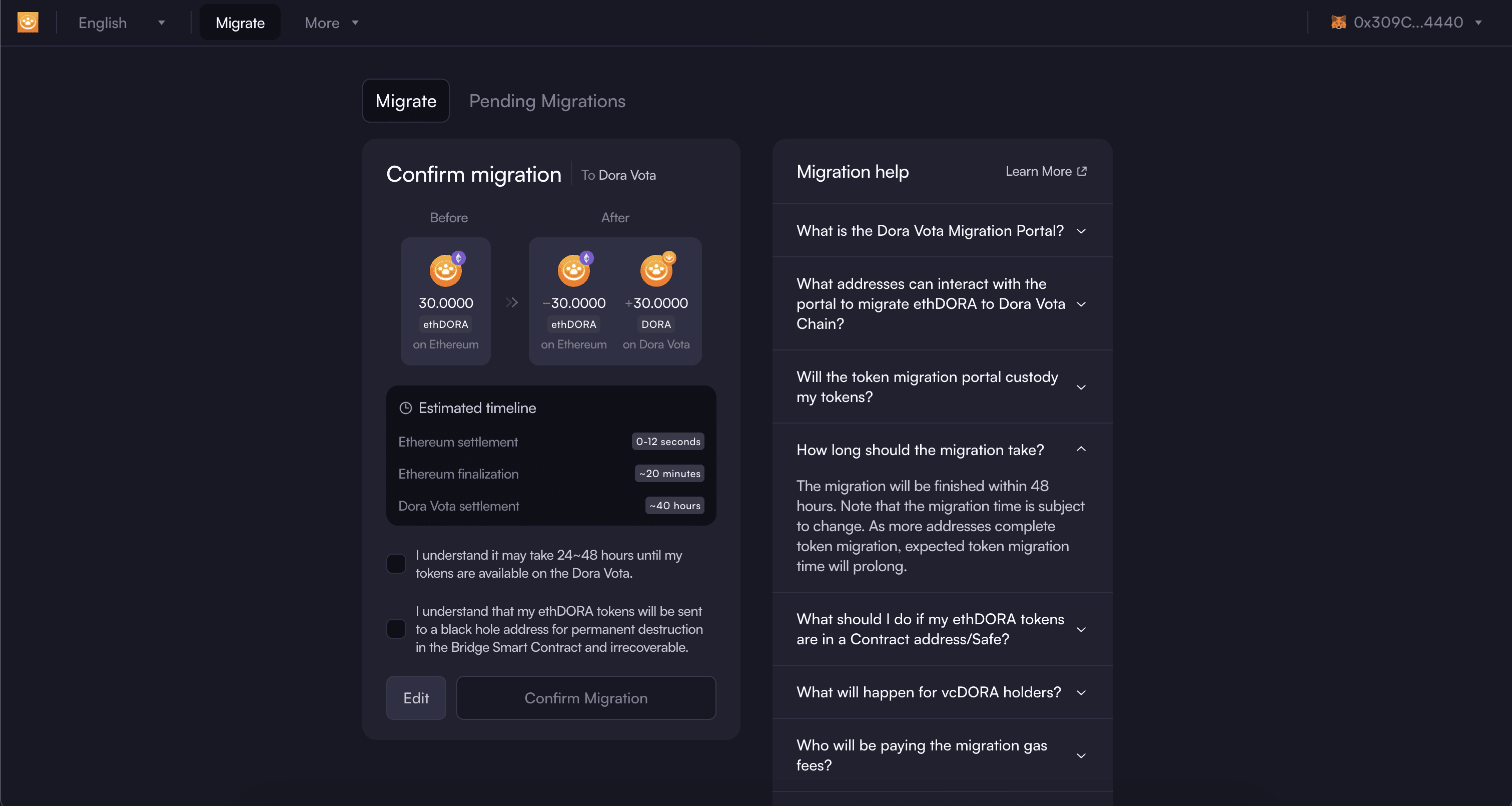Click the ethDORA token icon under Before
The width and height of the screenshot is (1512, 806).
(x=446, y=270)
